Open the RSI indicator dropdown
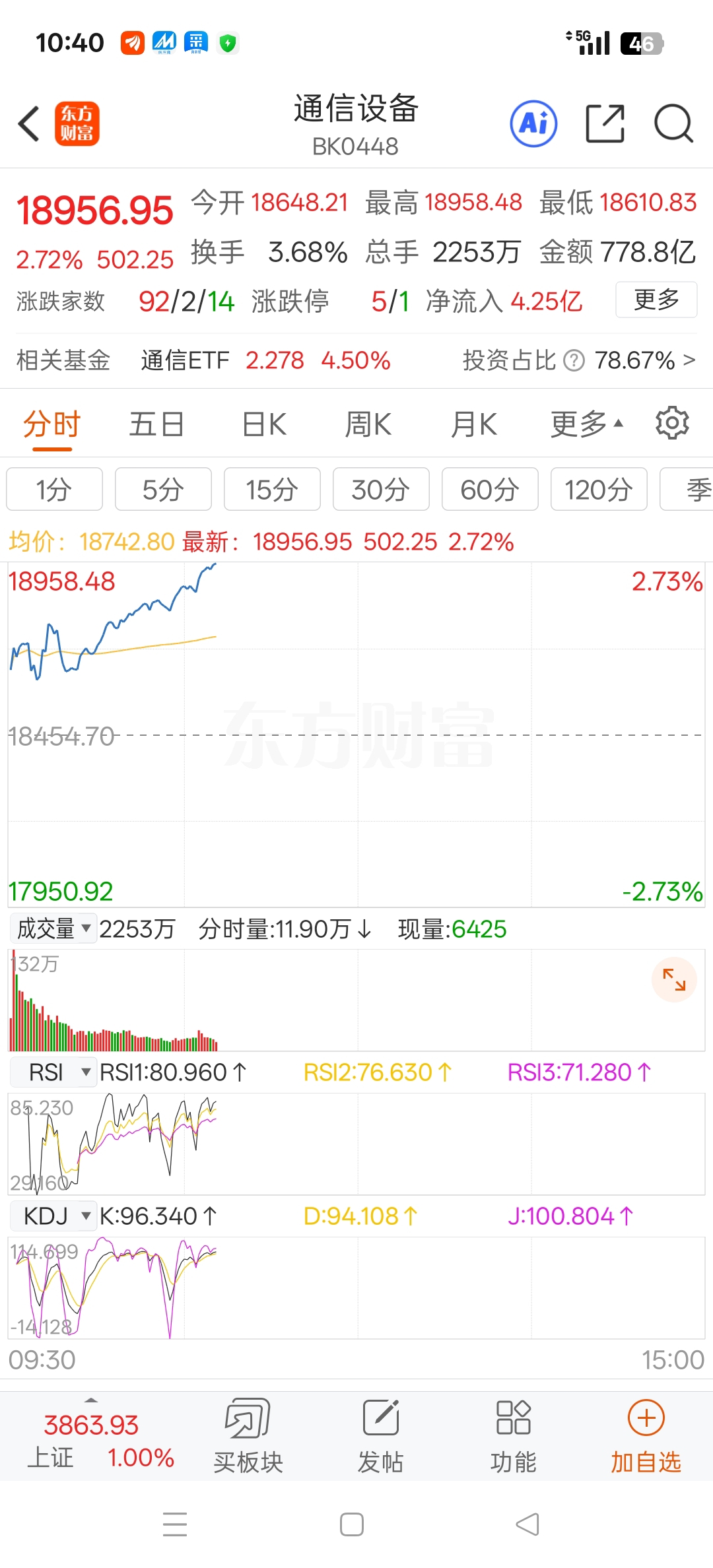This screenshot has width=713, height=1568. pyautogui.click(x=53, y=1072)
